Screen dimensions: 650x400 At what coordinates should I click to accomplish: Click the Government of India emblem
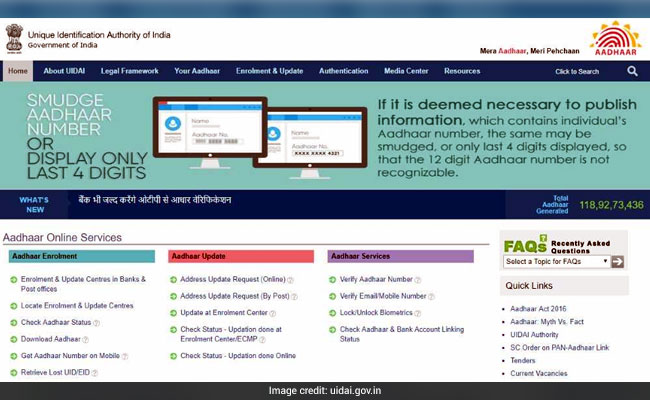[15, 39]
